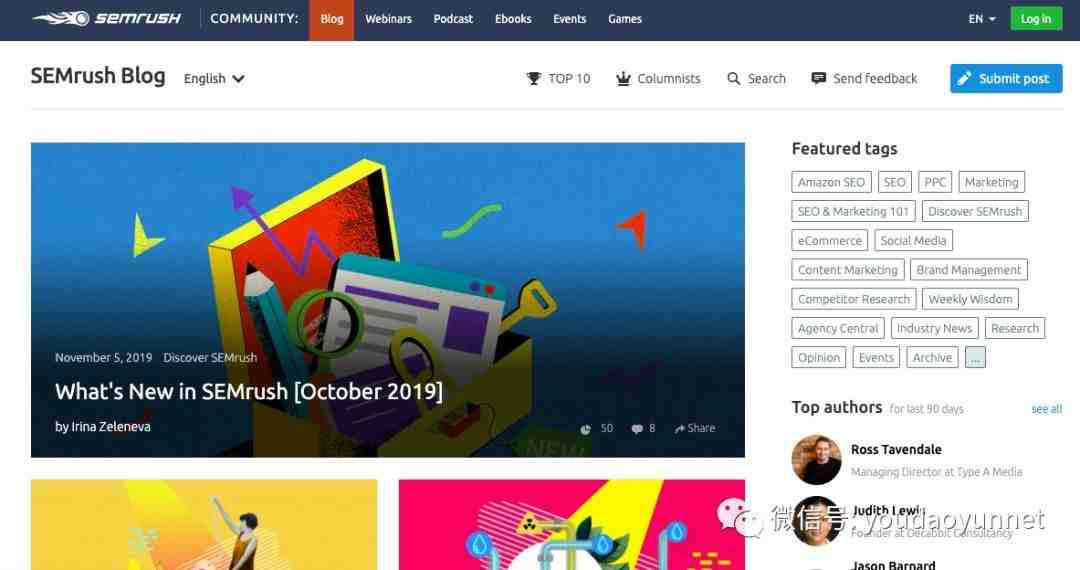Screen dimensions: 1080x570
Task: Click the Share arrow on featured post
Action: (679, 428)
